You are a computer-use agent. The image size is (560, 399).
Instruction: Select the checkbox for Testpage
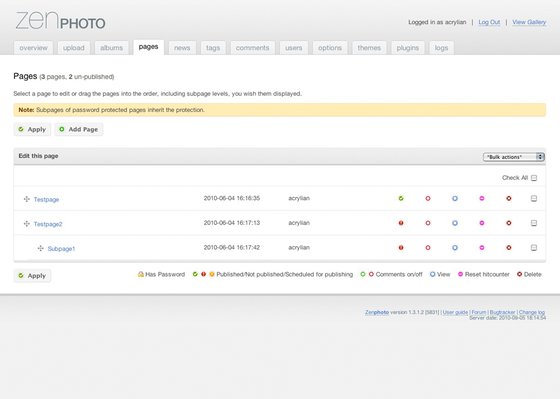(x=534, y=198)
